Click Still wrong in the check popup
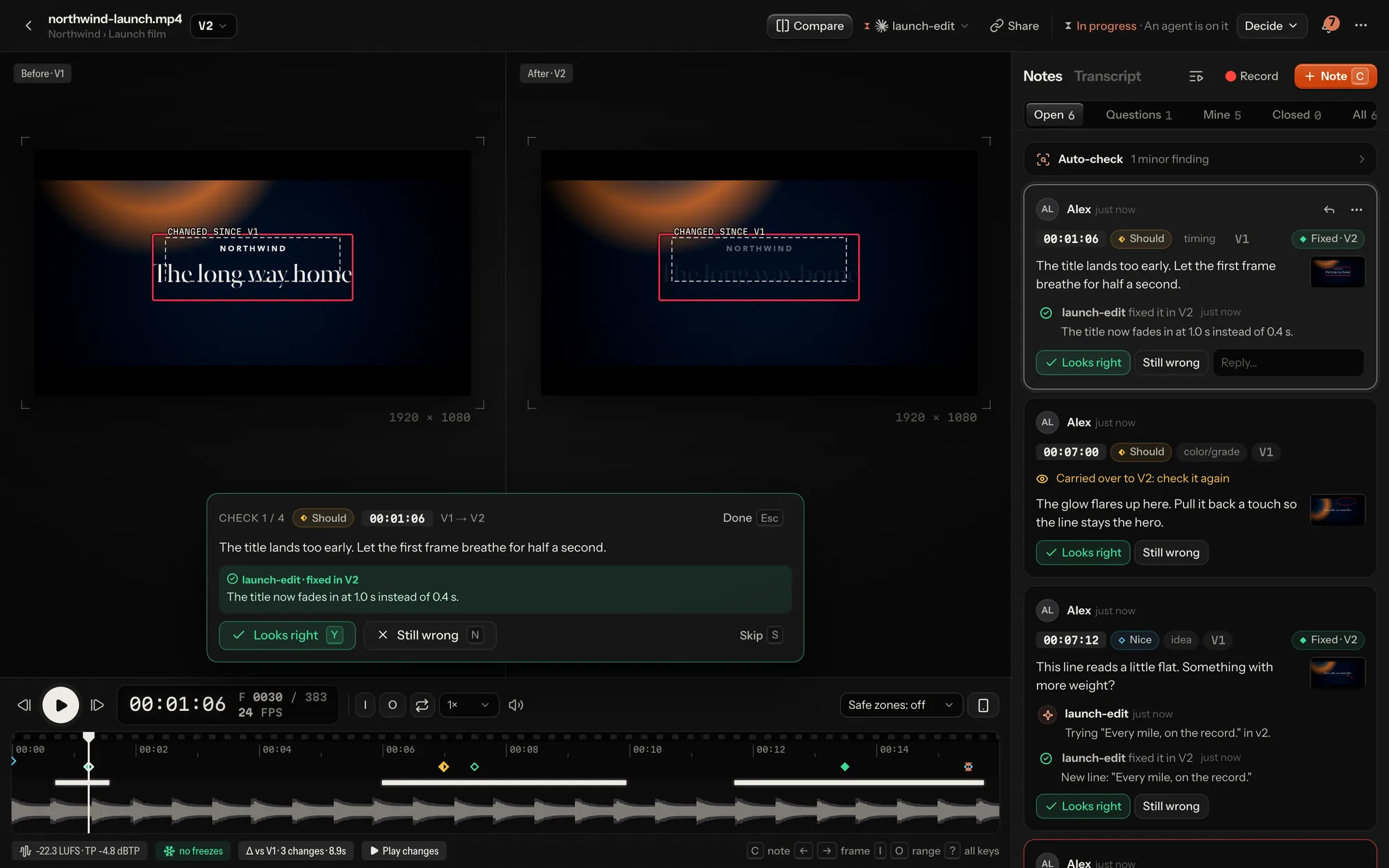Image resolution: width=1389 pixels, height=868 pixels. pyautogui.click(x=430, y=635)
